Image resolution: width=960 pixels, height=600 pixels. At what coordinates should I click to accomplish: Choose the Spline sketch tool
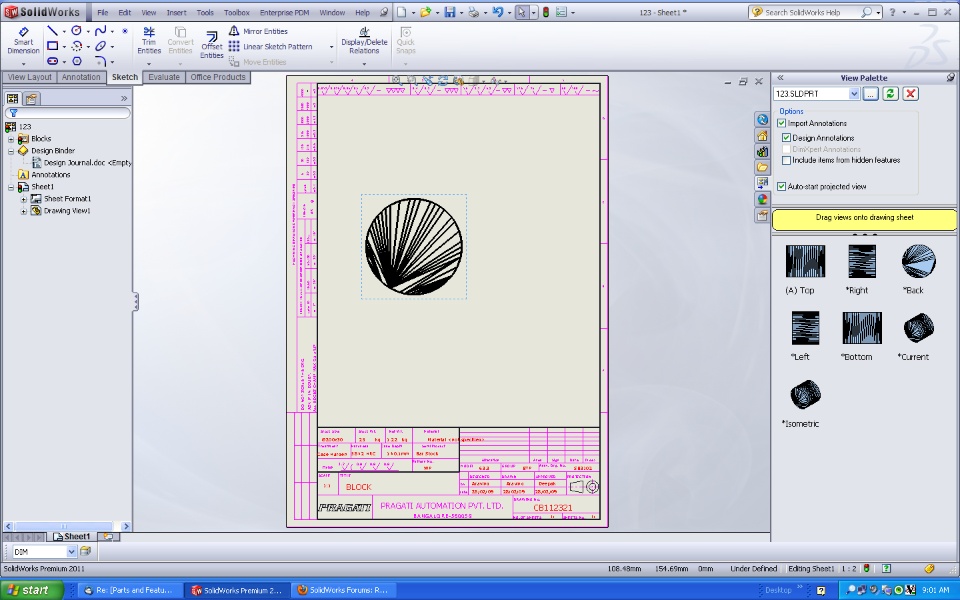tap(100, 31)
